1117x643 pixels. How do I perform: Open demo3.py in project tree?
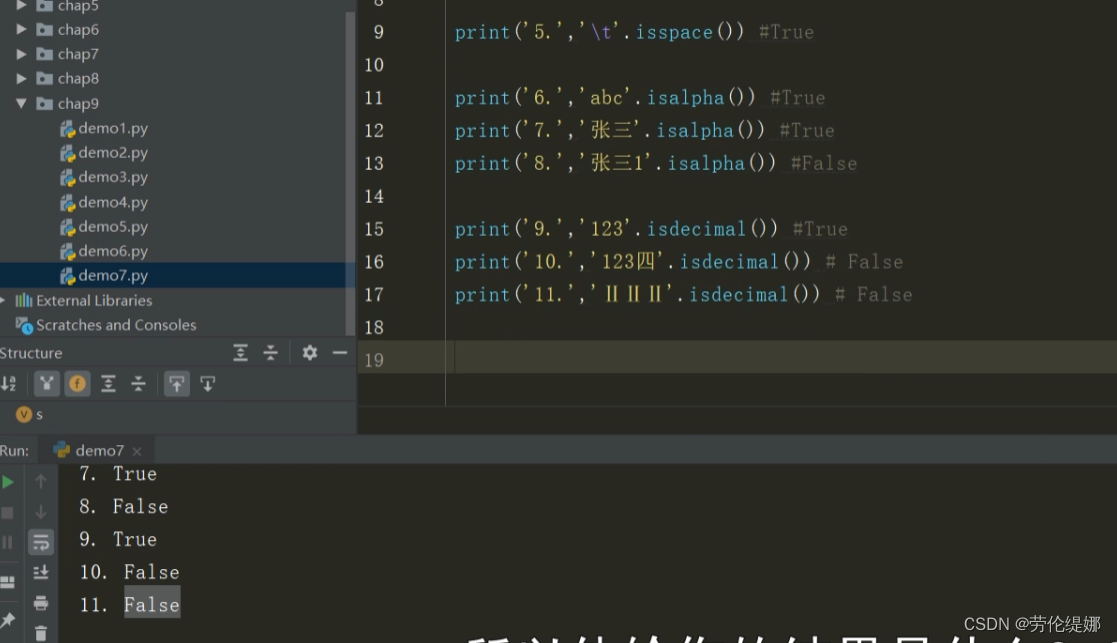(x=113, y=177)
